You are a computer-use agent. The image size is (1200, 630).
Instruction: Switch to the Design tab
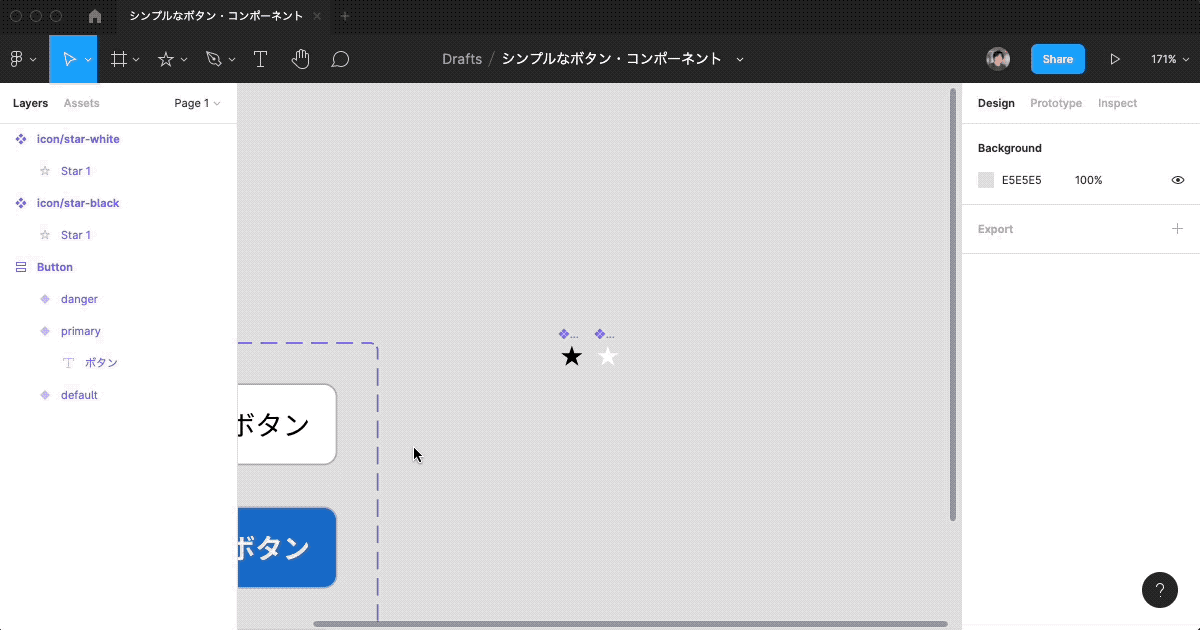tap(996, 103)
